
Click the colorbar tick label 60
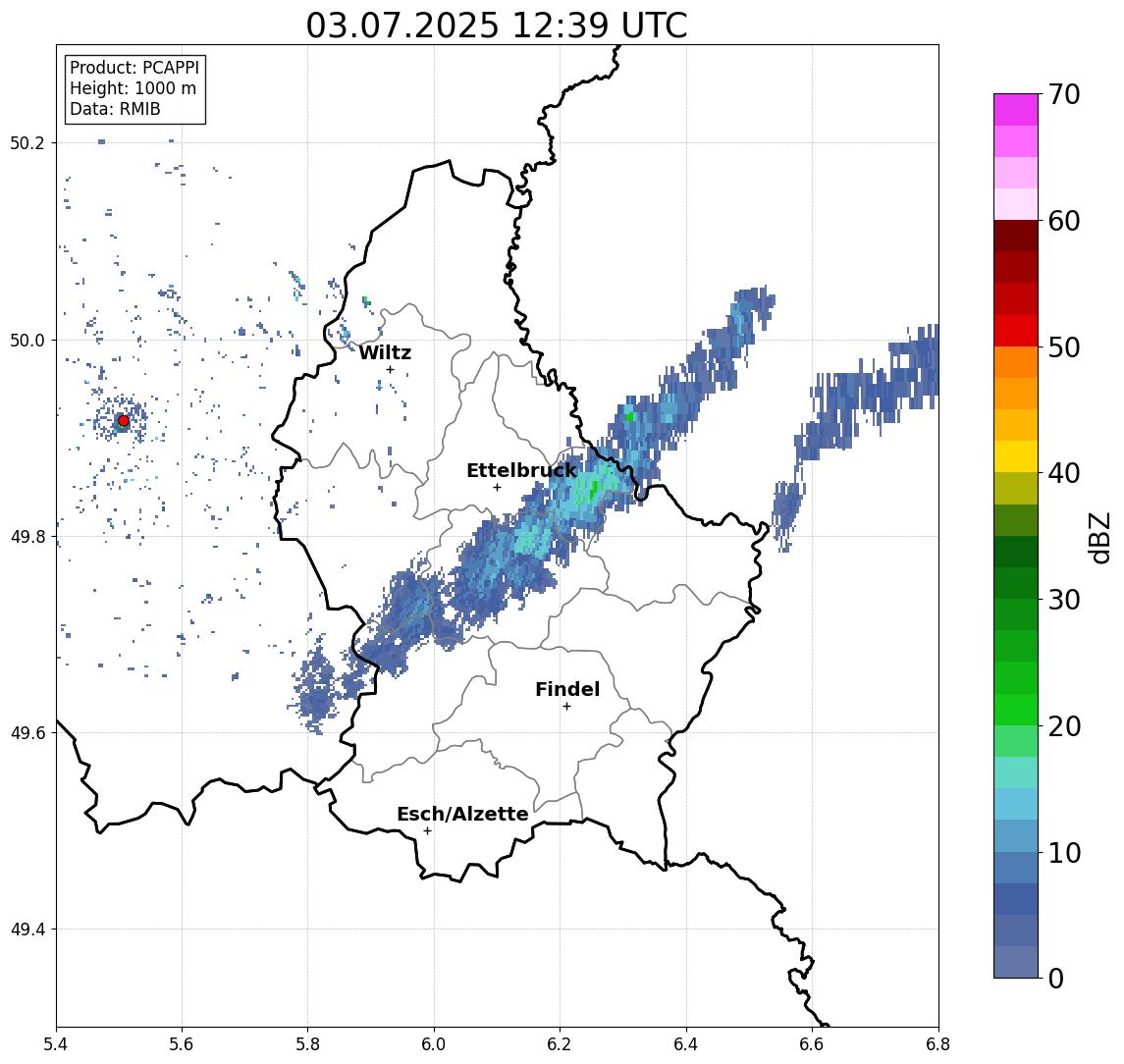(x=1064, y=222)
